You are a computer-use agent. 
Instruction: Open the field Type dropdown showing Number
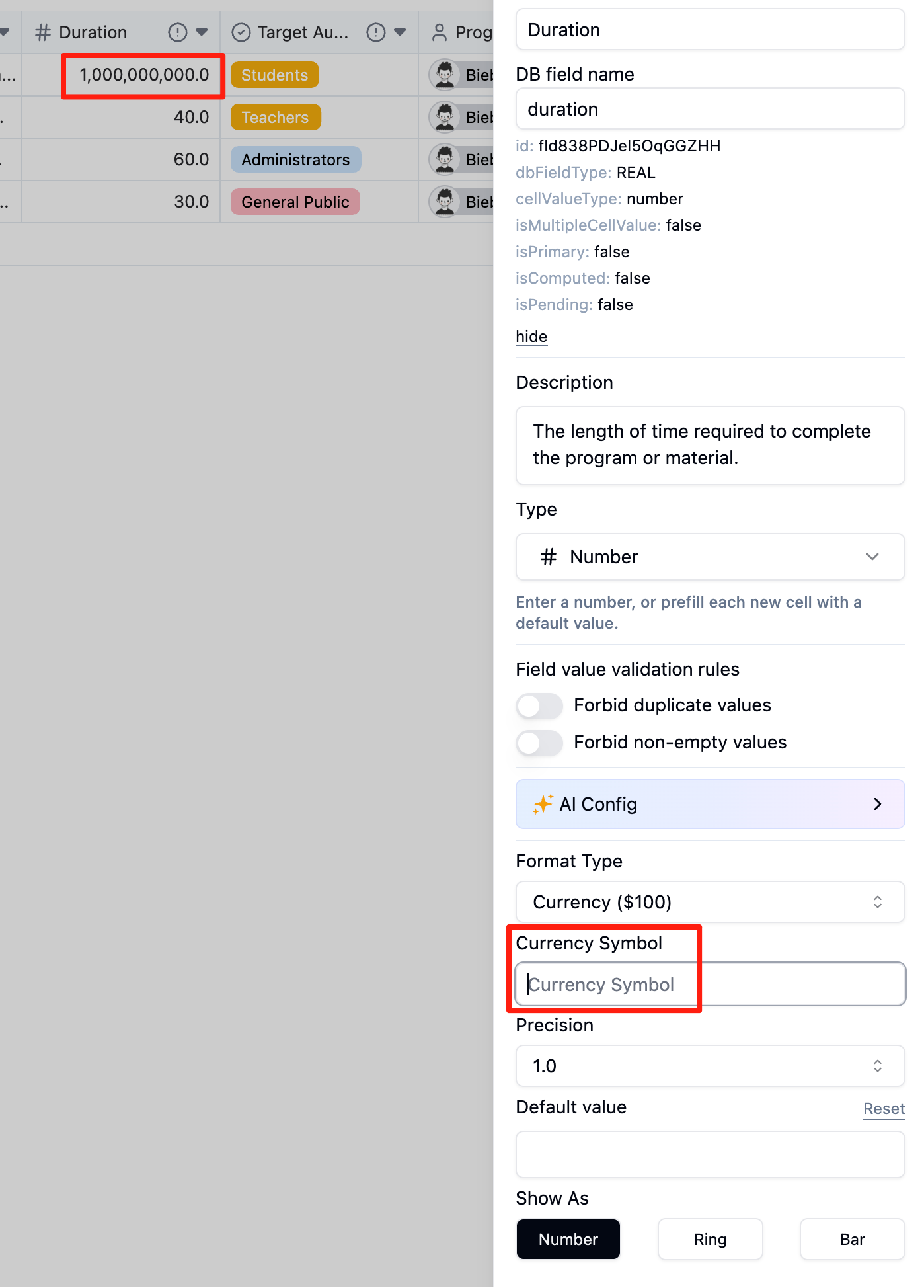710,557
